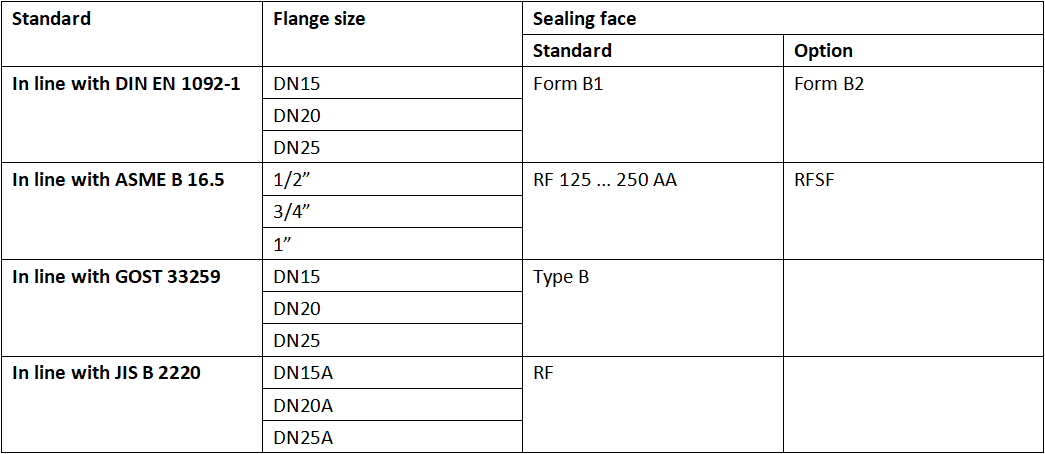
Task: Click the DN15A flange size cell
Action: (x=302, y=373)
